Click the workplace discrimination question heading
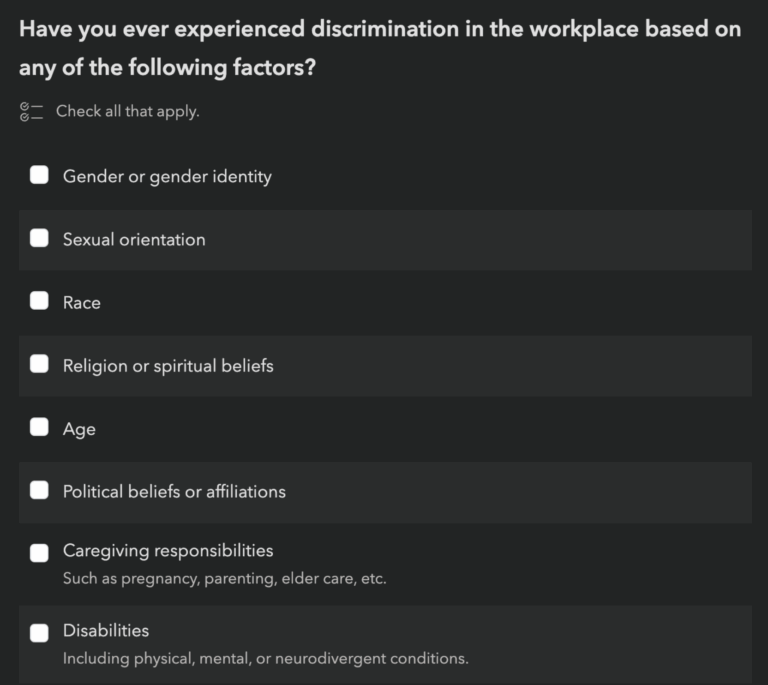The image size is (768, 685). pyautogui.click(x=380, y=48)
